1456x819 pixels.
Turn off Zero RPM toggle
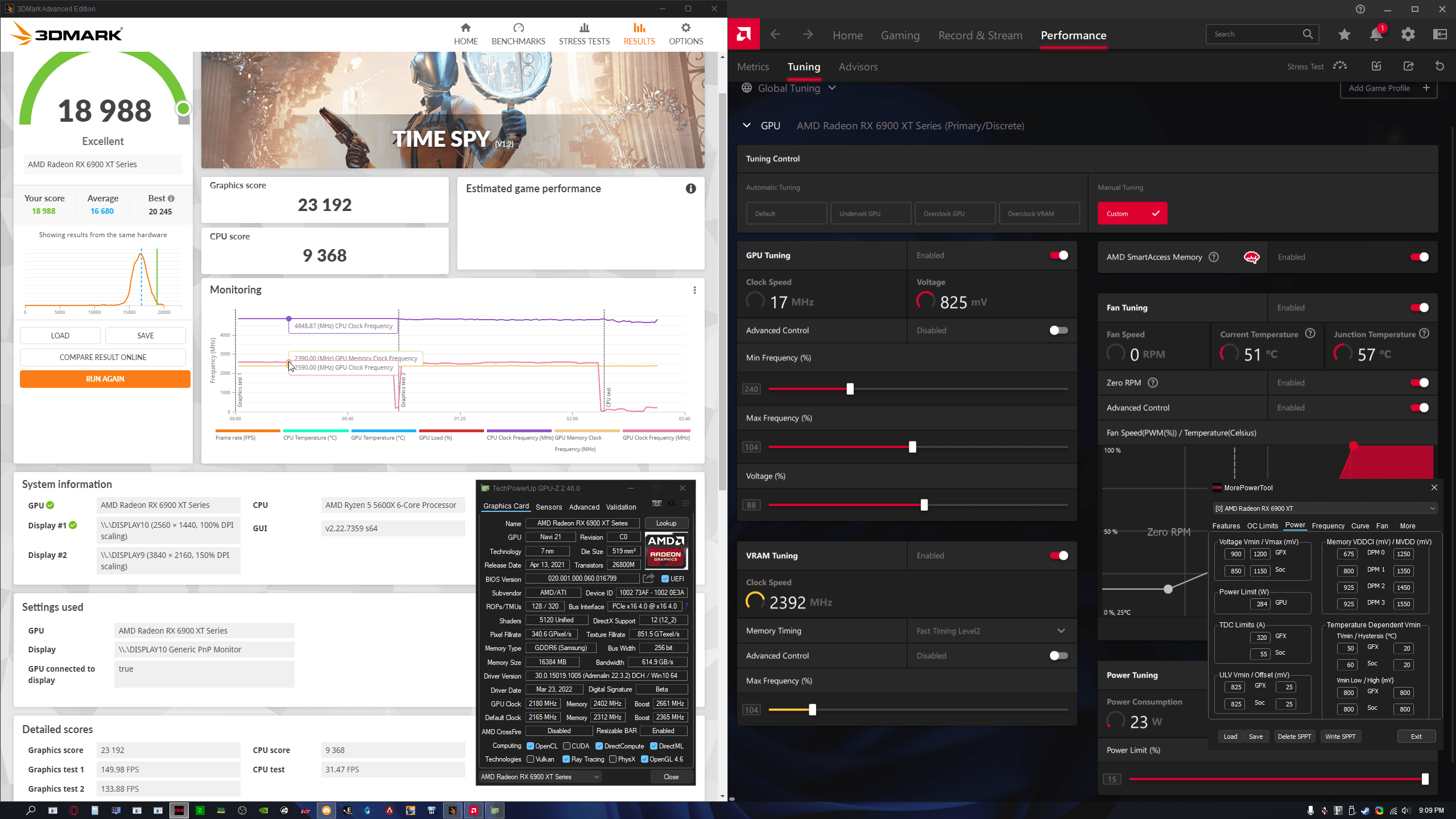tap(1419, 383)
